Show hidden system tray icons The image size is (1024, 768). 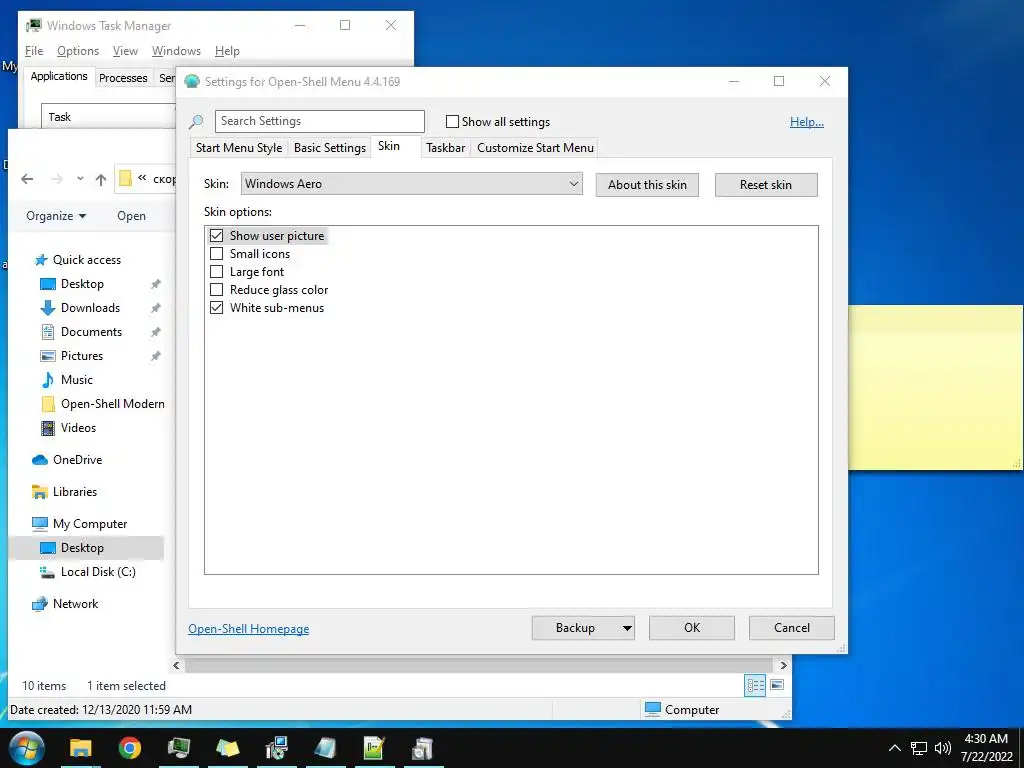[x=895, y=748]
